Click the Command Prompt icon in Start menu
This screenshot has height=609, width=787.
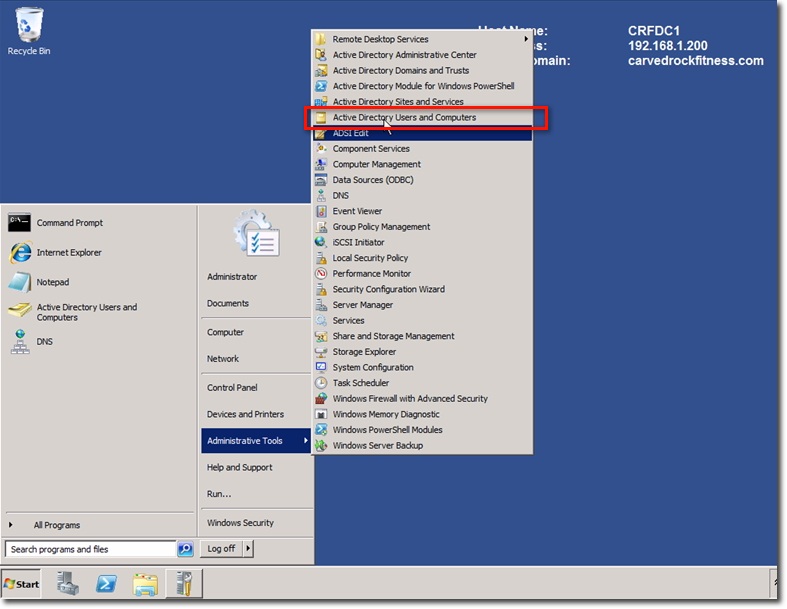[x=19, y=222]
